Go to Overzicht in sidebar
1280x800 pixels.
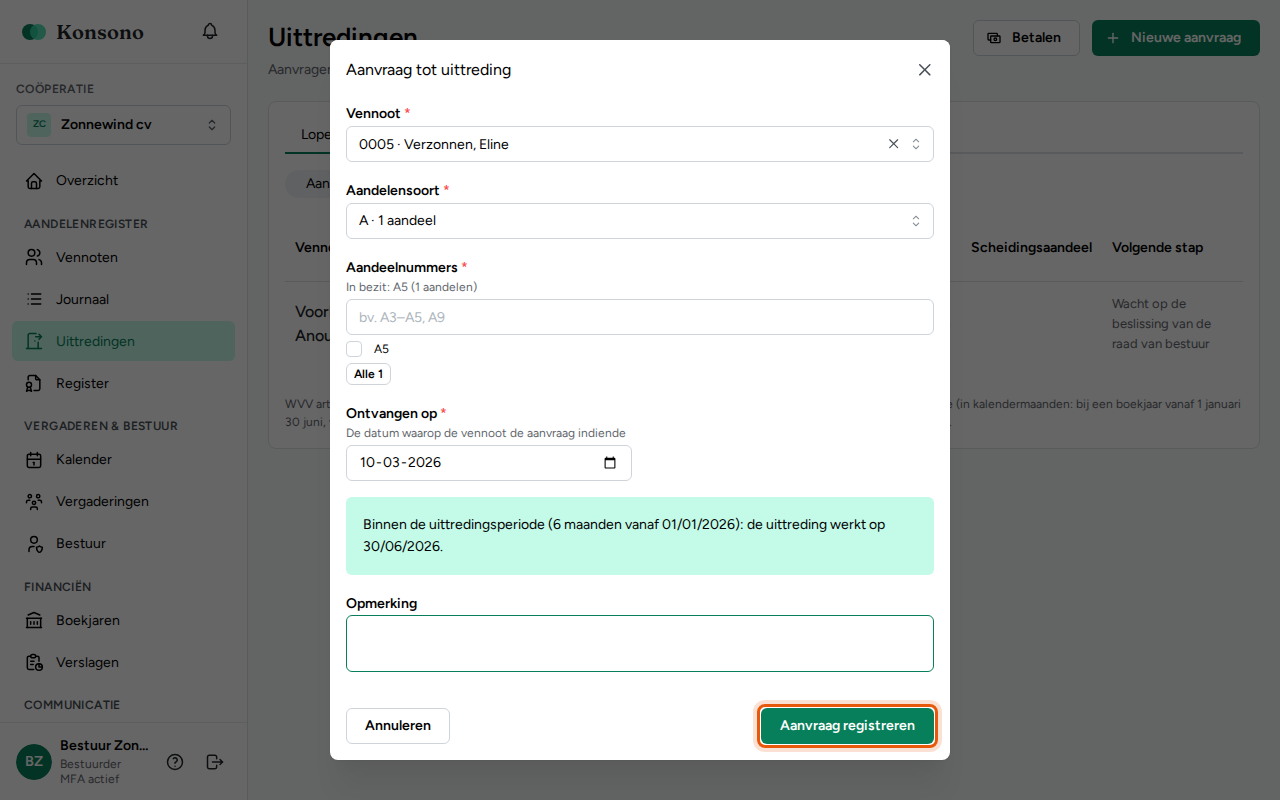pos(123,181)
